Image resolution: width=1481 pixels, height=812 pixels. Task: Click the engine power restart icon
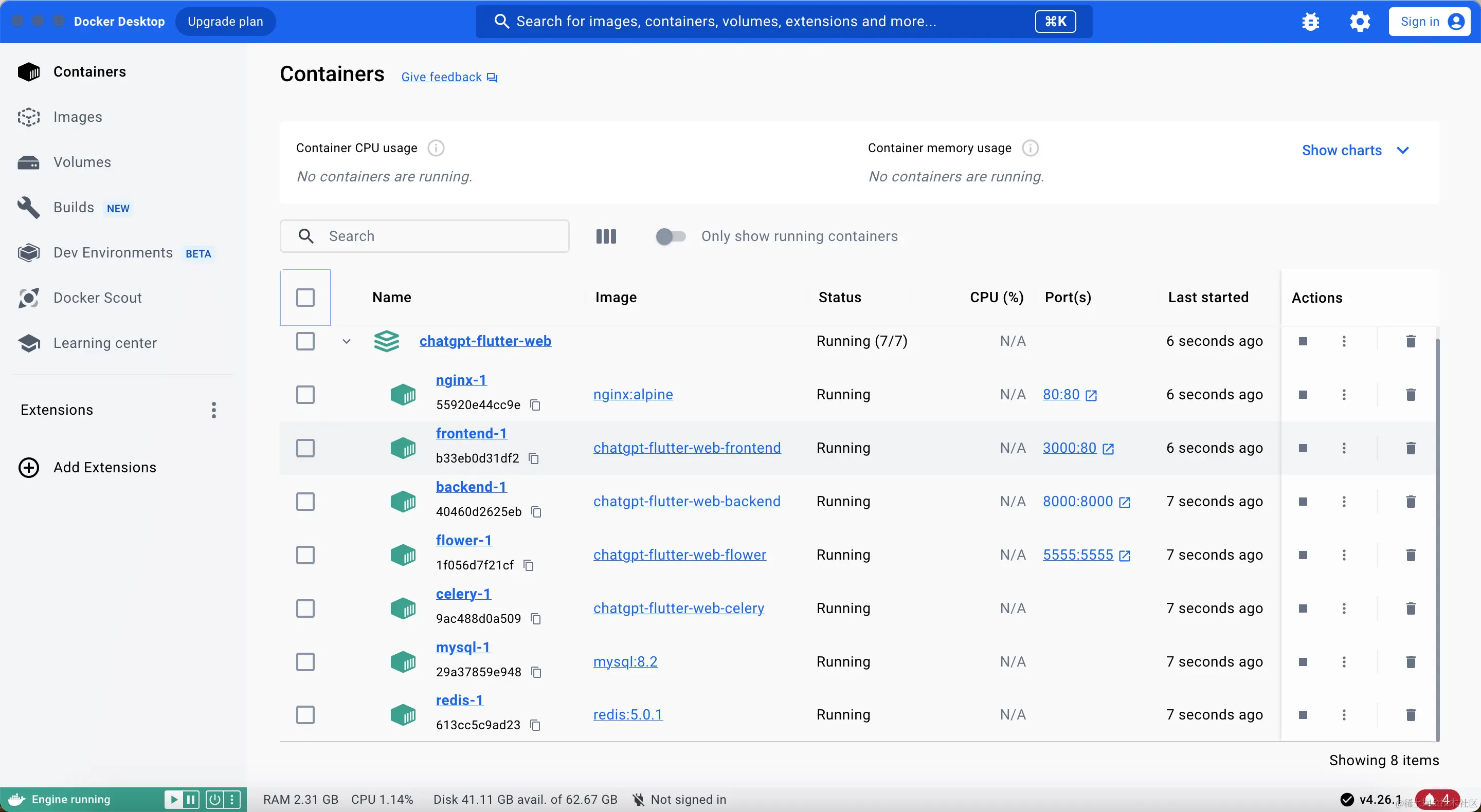pyautogui.click(x=214, y=799)
